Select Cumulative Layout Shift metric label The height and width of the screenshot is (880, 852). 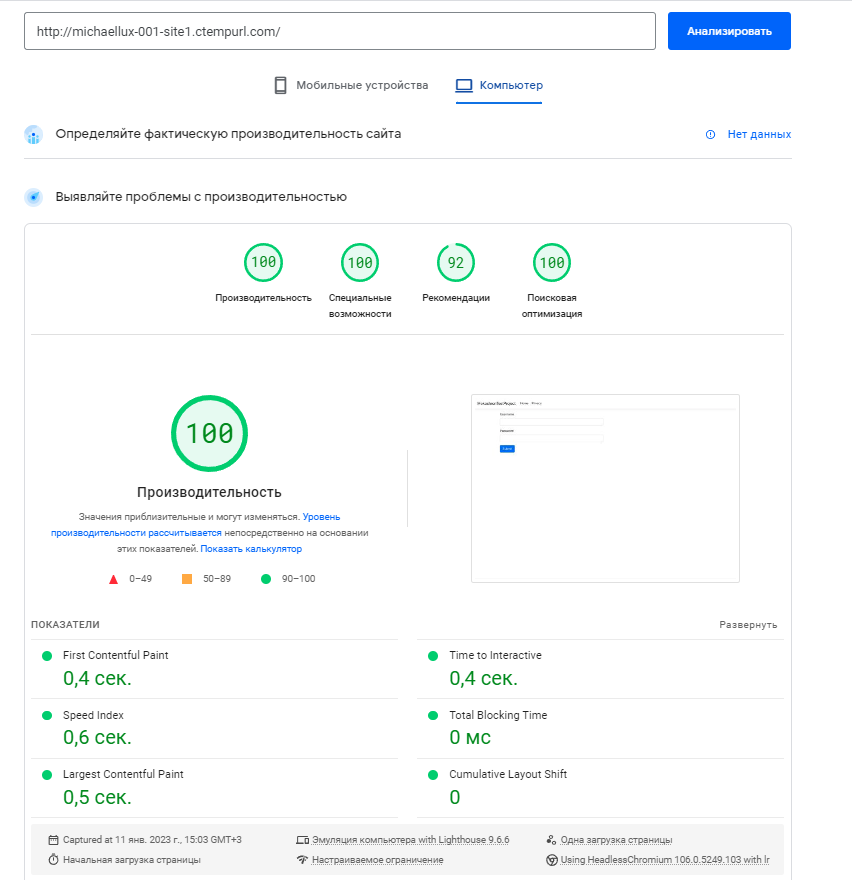pyautogui.click(x=508, y=774)
